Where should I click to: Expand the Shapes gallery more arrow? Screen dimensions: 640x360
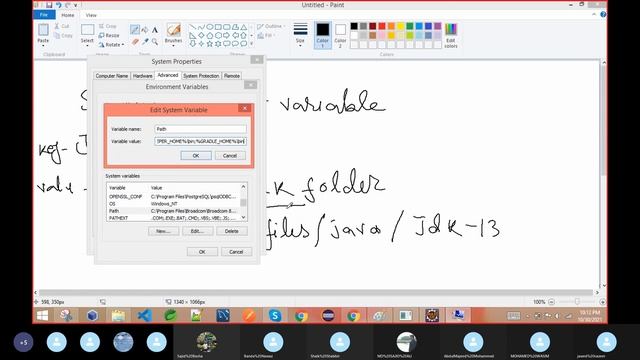click(x=251, y=44)
